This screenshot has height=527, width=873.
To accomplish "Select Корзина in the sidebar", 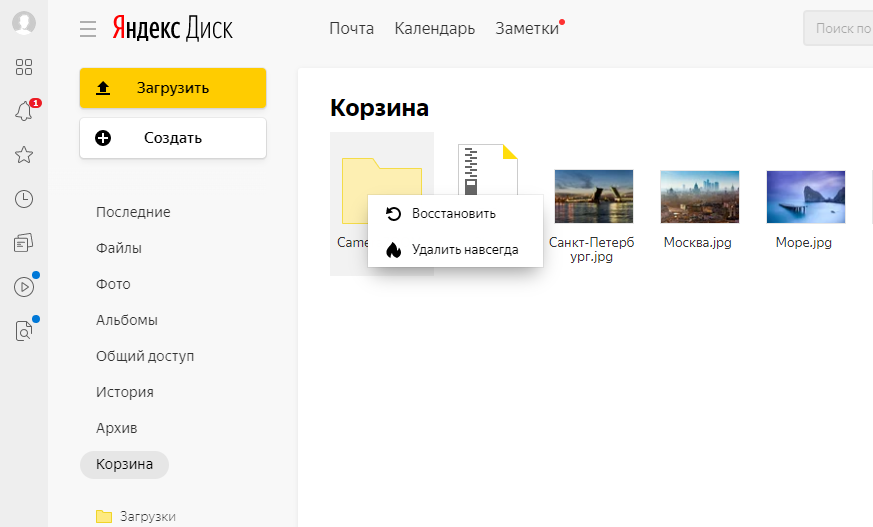I will pyautogui.click(x=124, y=465).
